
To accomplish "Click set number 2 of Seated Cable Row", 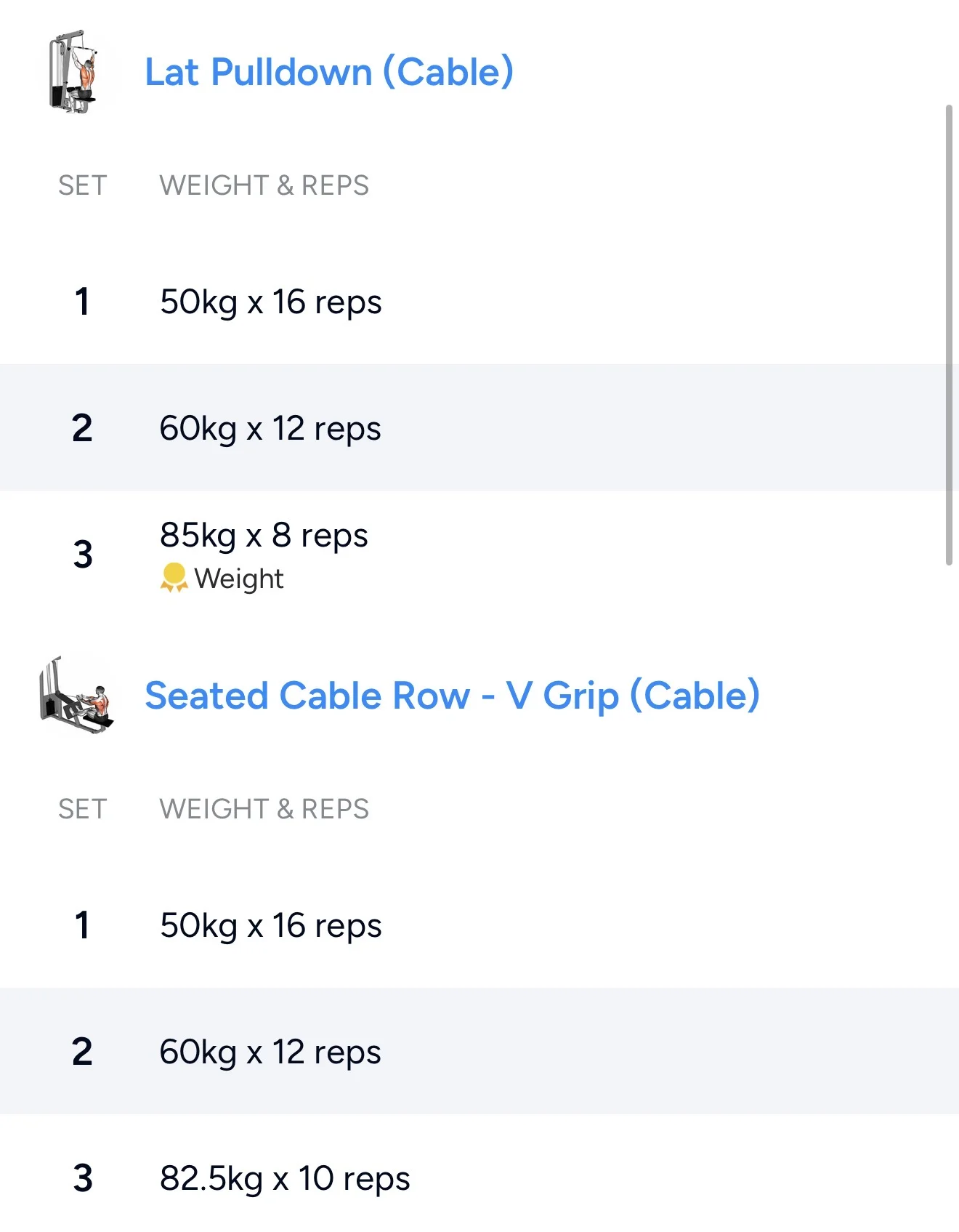I will [x=82, y=1052].
